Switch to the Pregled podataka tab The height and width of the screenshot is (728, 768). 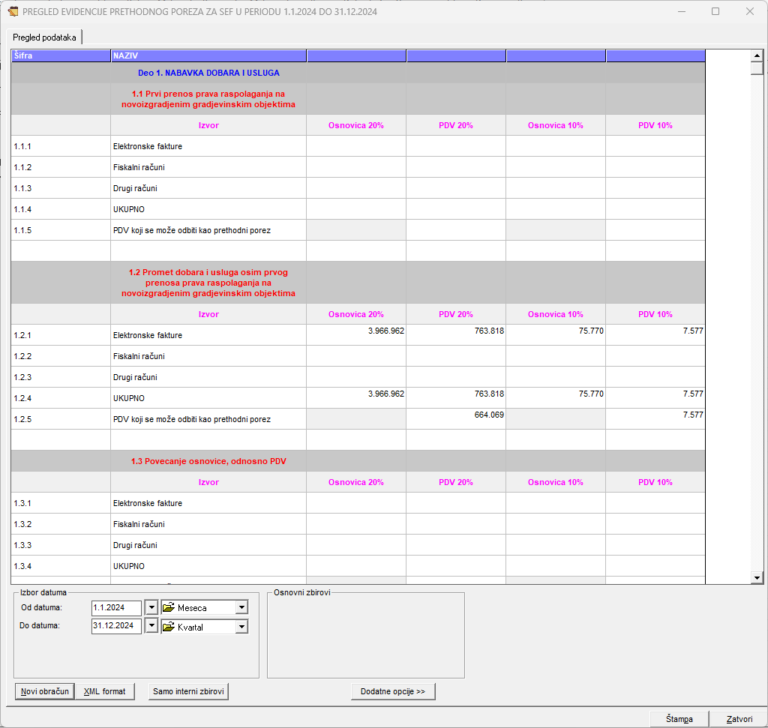click(x=44, y=37)
